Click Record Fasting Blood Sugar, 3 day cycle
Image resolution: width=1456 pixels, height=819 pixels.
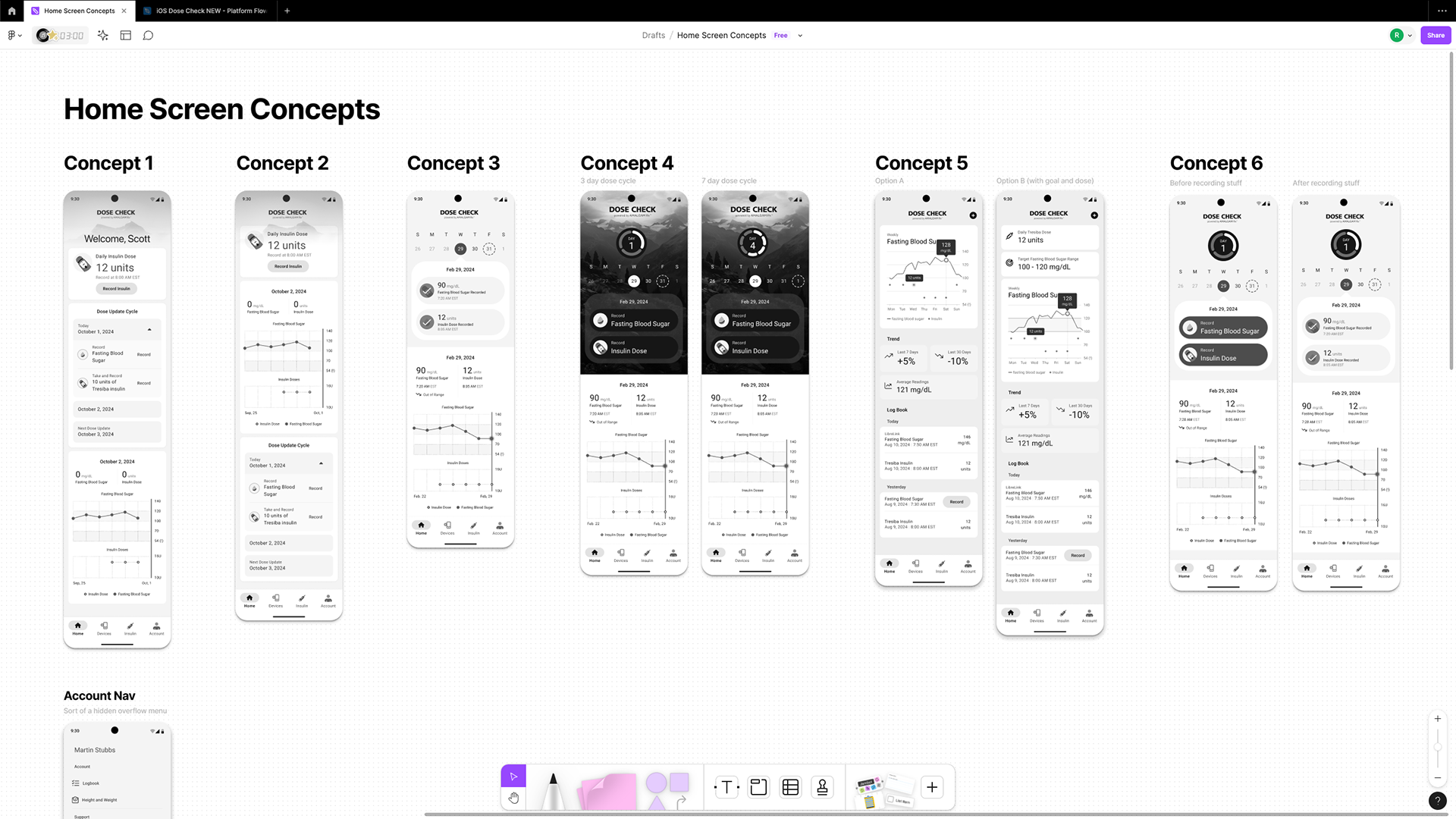tap(633, 321)
